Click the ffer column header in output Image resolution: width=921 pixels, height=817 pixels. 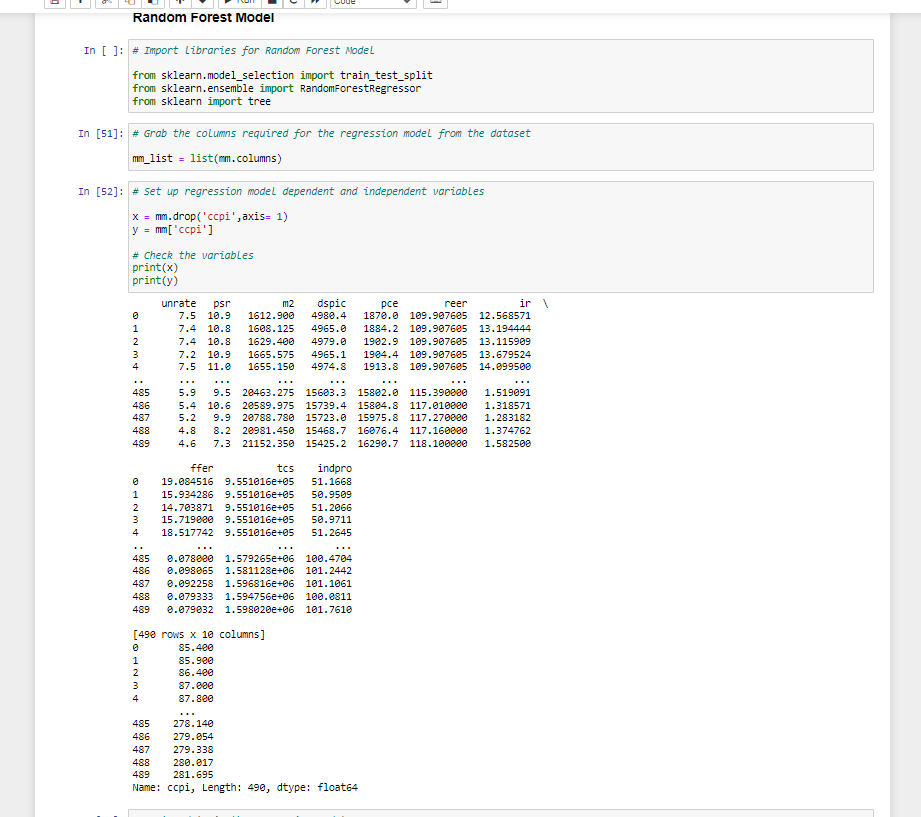(x=201, y=469)
